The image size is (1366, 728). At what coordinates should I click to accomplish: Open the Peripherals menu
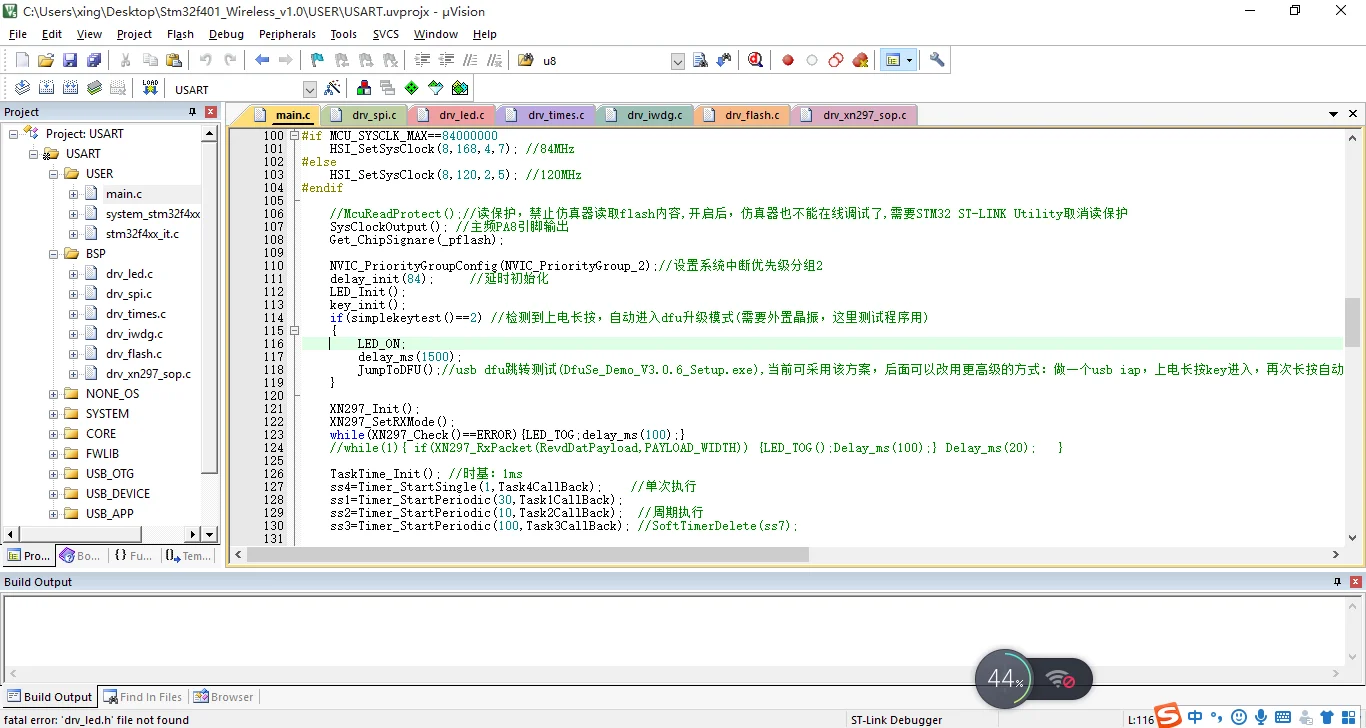(287, 34)
